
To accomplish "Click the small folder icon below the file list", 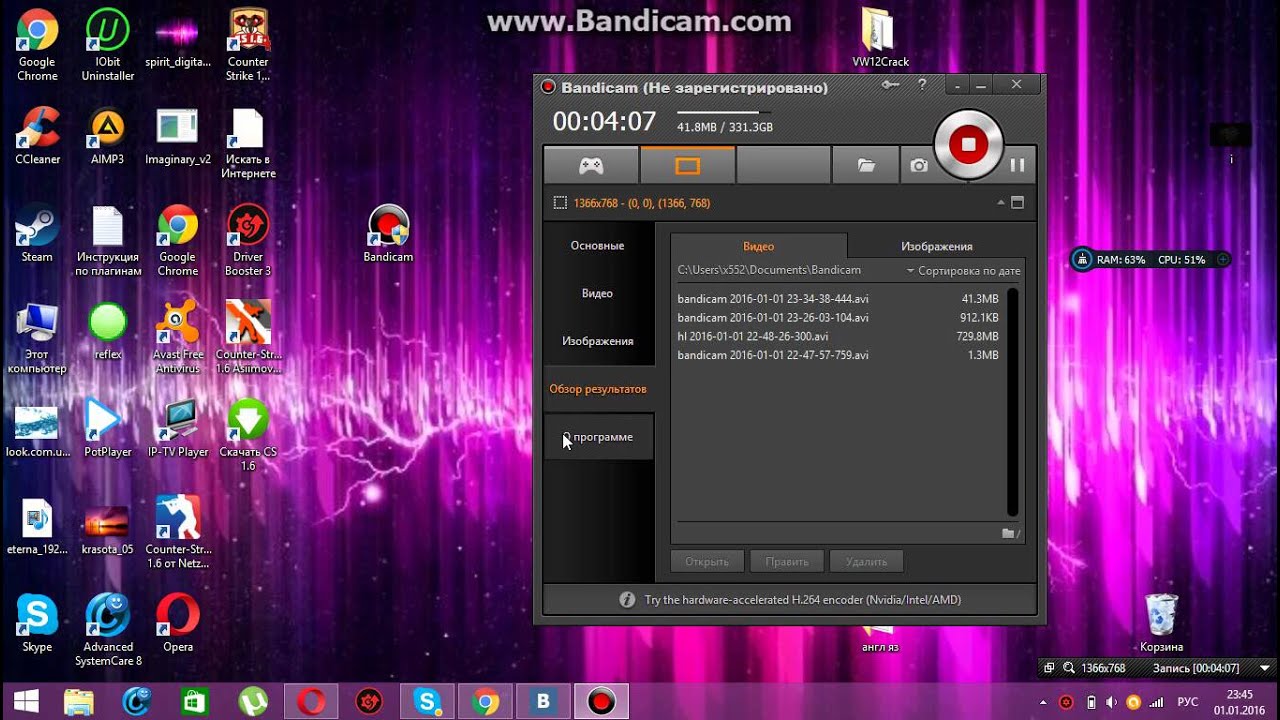I will pos(1011,534).
